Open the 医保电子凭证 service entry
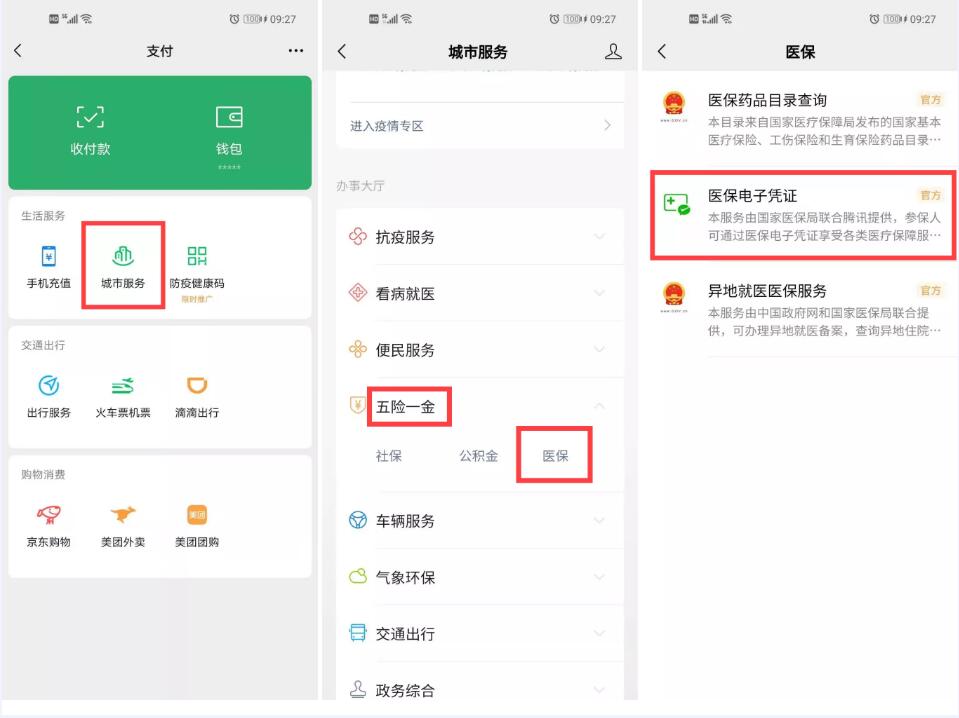This screenshot has width=959, height=718. tap(800, 215)
